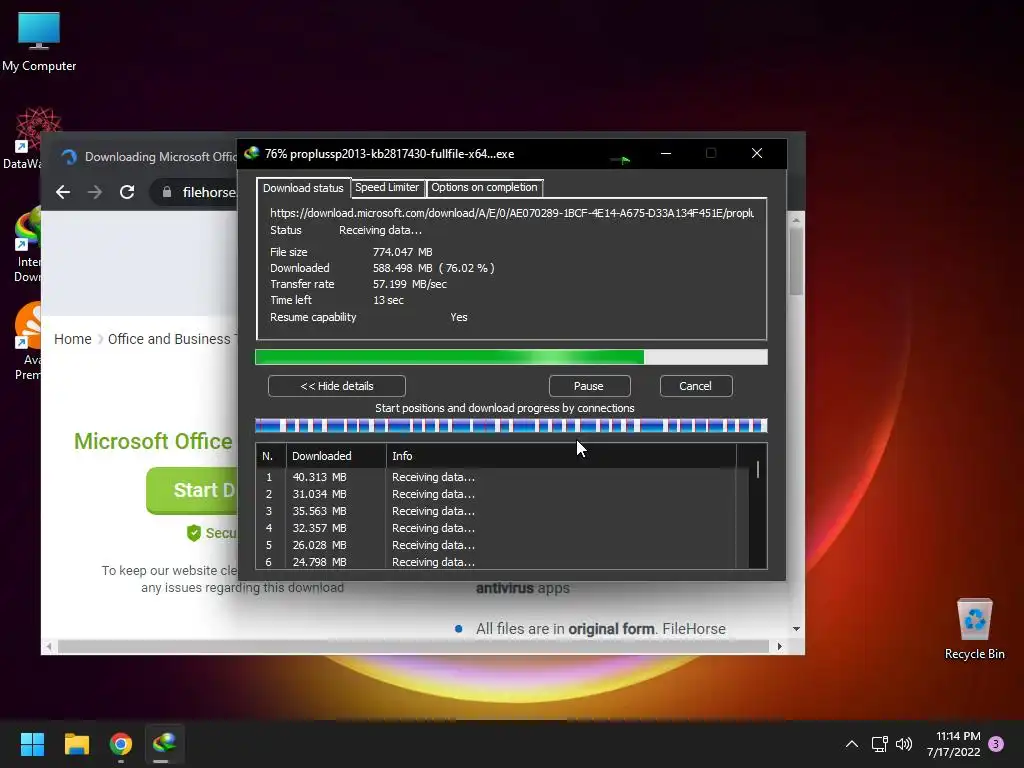Viewport: 1024px width, 768px height.
Task: Click the connections list vertical scrollbar thumb
Action: [x=758, y=470]
